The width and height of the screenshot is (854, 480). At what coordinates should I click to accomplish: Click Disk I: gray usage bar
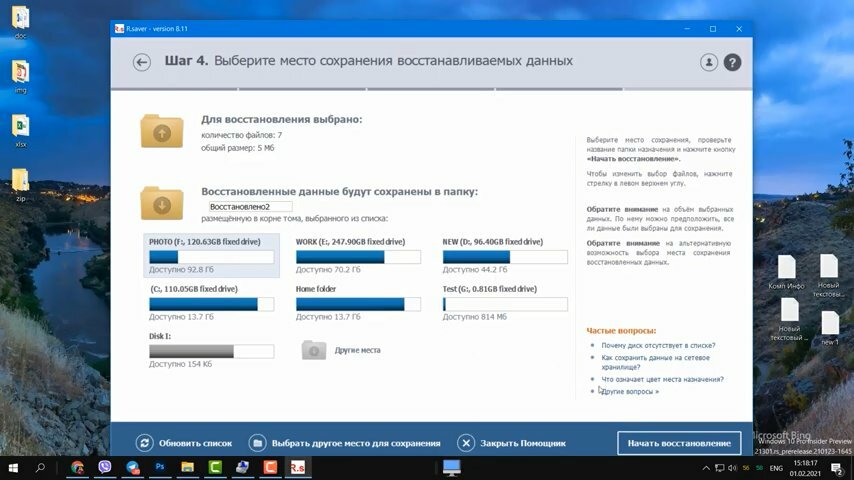[211, 351]
